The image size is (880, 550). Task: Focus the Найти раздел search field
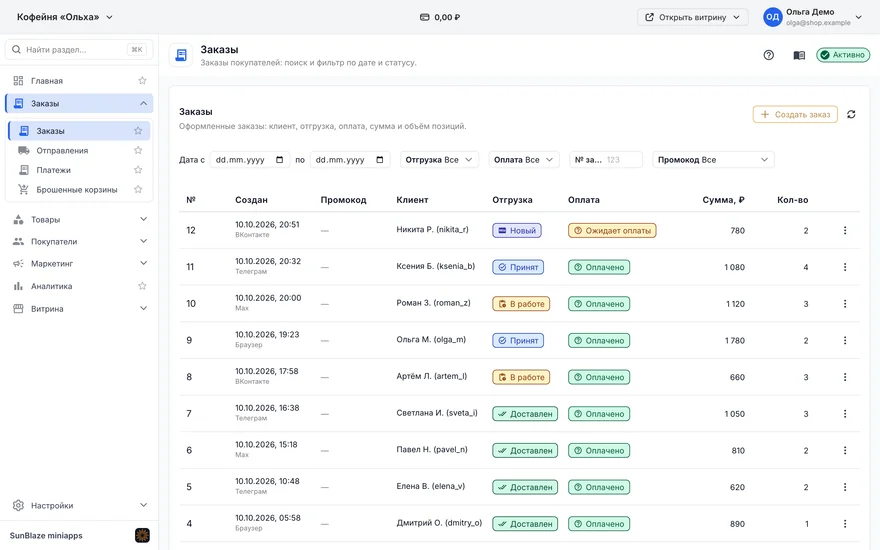pyautogui.click(x=79, y=49)
